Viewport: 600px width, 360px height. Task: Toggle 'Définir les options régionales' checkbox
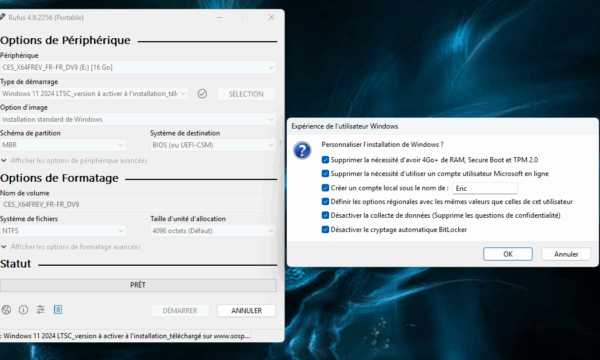coord(325,202)
